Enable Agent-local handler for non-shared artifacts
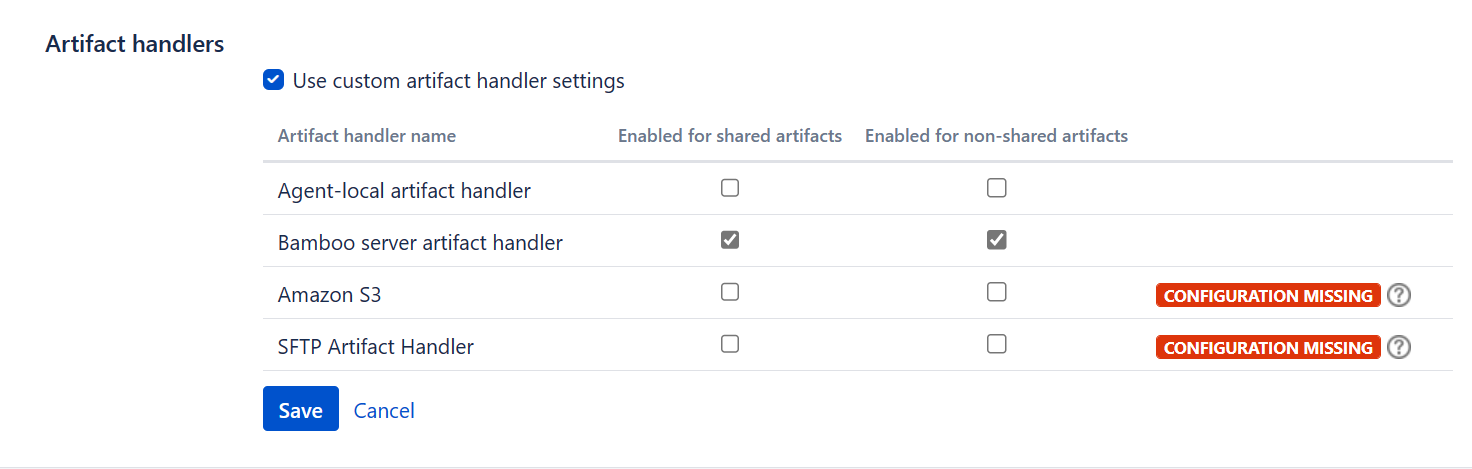The height and width of the screenshot is (469, 1472). pyautogui.click(x=996, y=188)
